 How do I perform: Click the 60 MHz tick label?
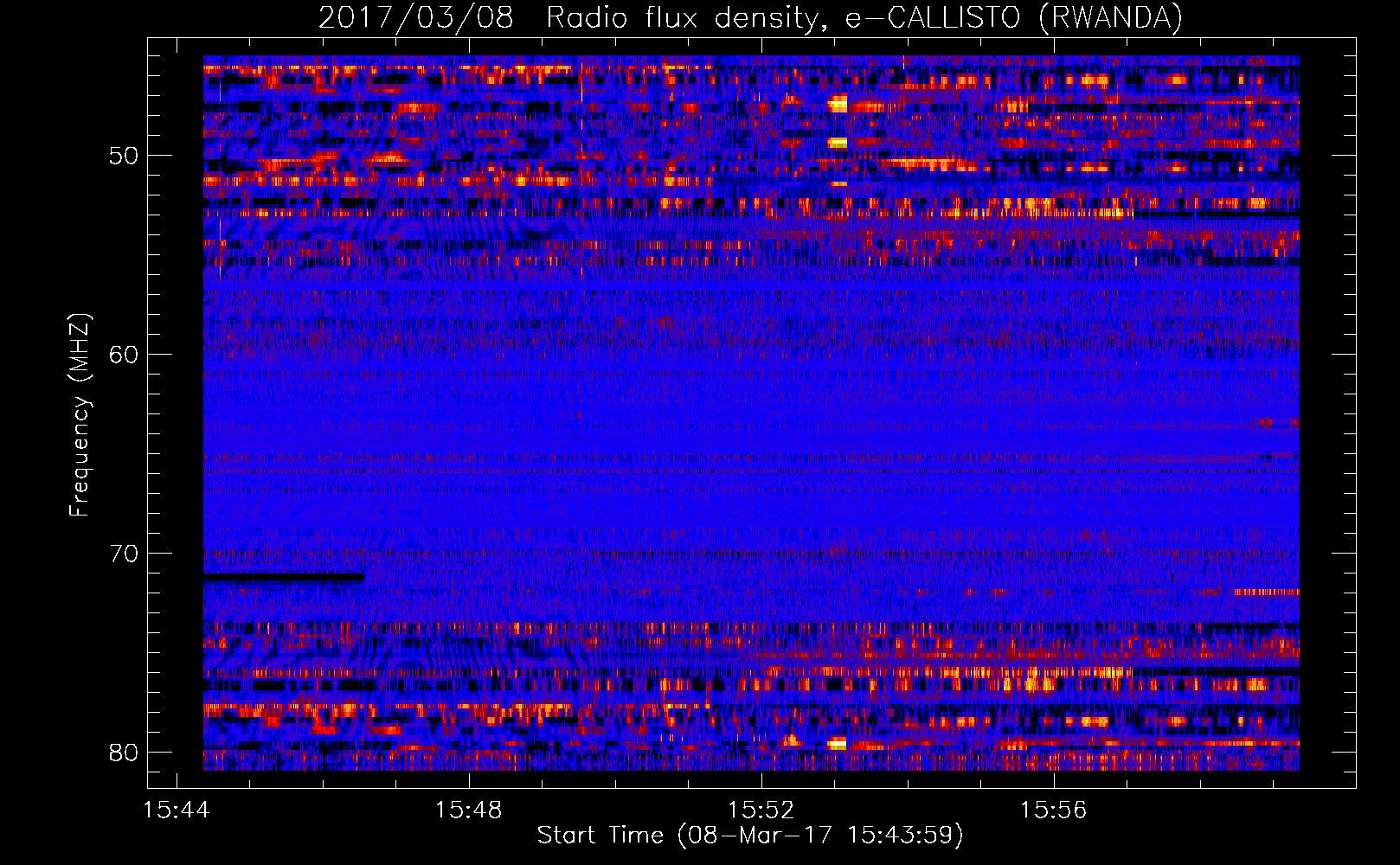pyautogui.click(x=124, y=355)
